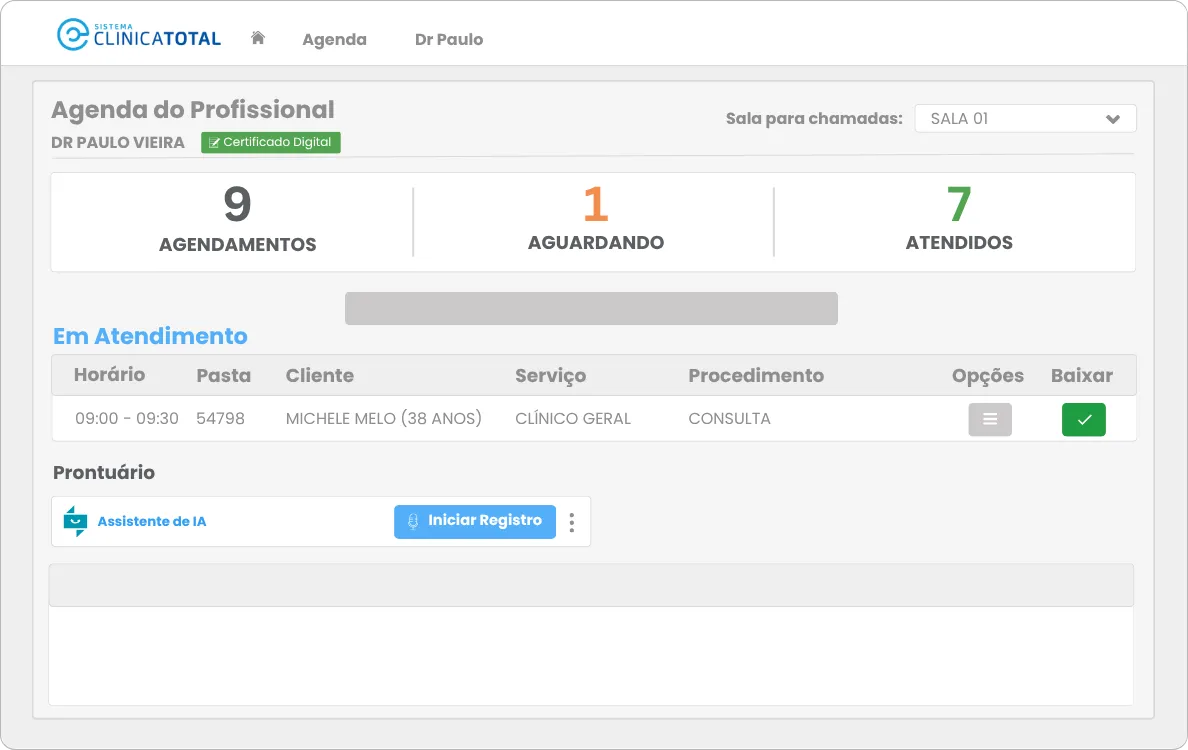Click the dropdown chevron next to SALA 01
1188x750 pixels.
[x=1112, y=119]
